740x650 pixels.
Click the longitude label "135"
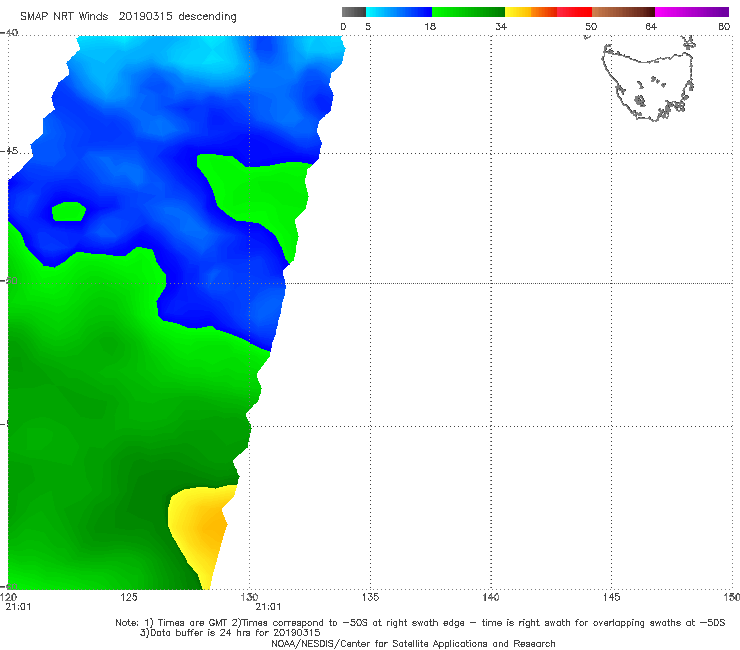pyautogui.click(x=370, y=597)
